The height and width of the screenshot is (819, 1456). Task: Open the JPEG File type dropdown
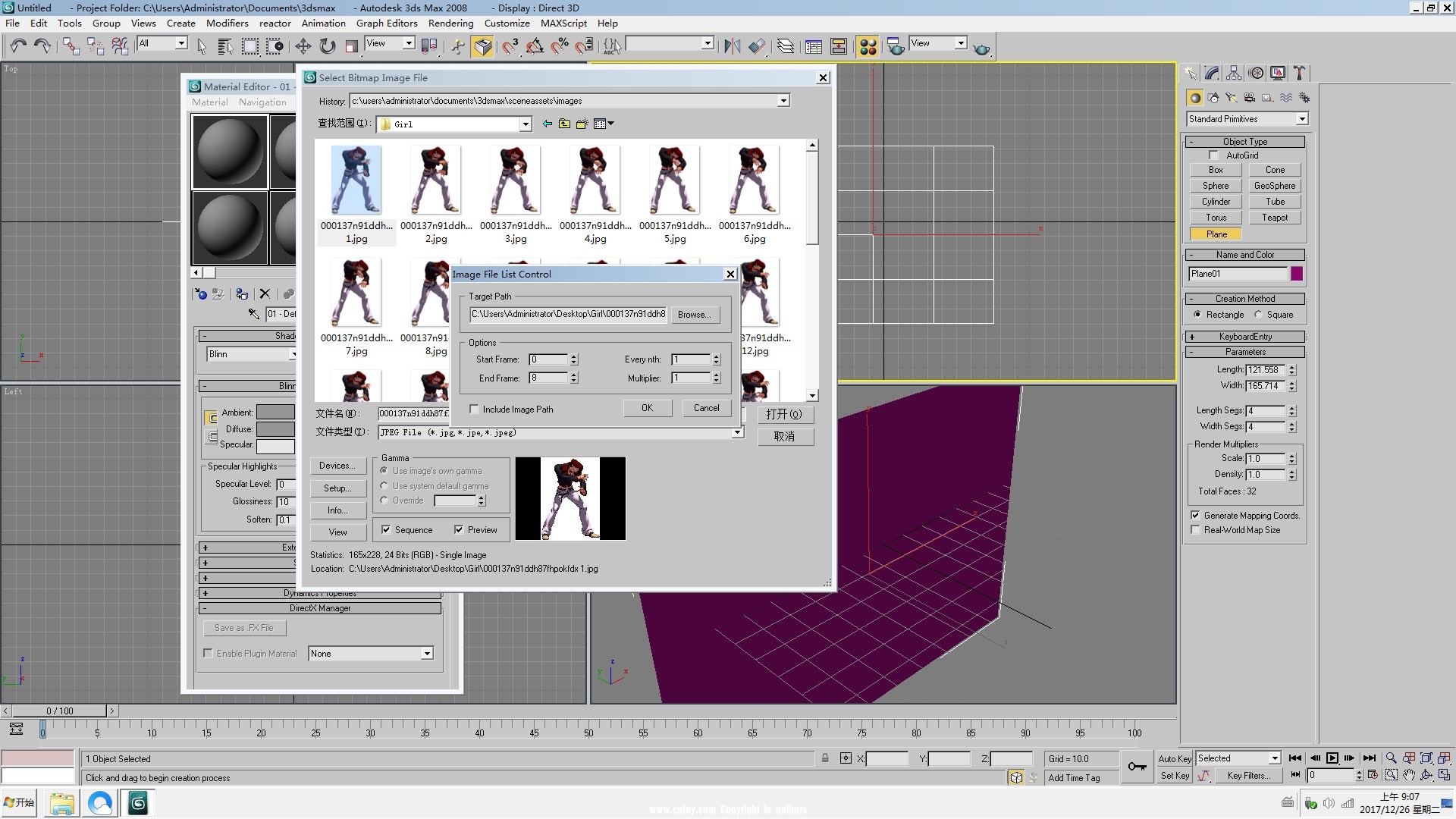736,432
